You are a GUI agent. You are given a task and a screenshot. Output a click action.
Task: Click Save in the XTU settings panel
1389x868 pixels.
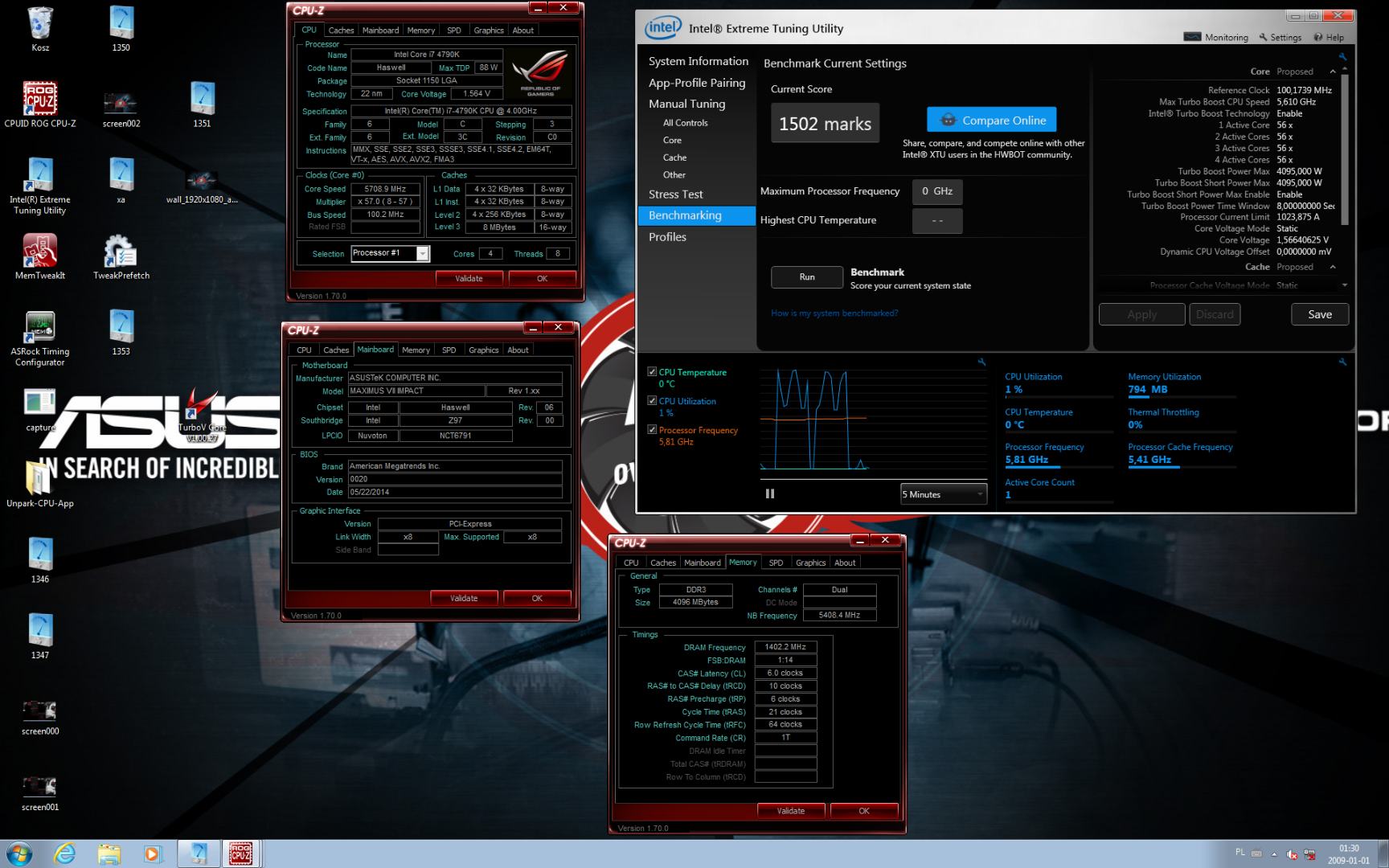coord(1320,314)
